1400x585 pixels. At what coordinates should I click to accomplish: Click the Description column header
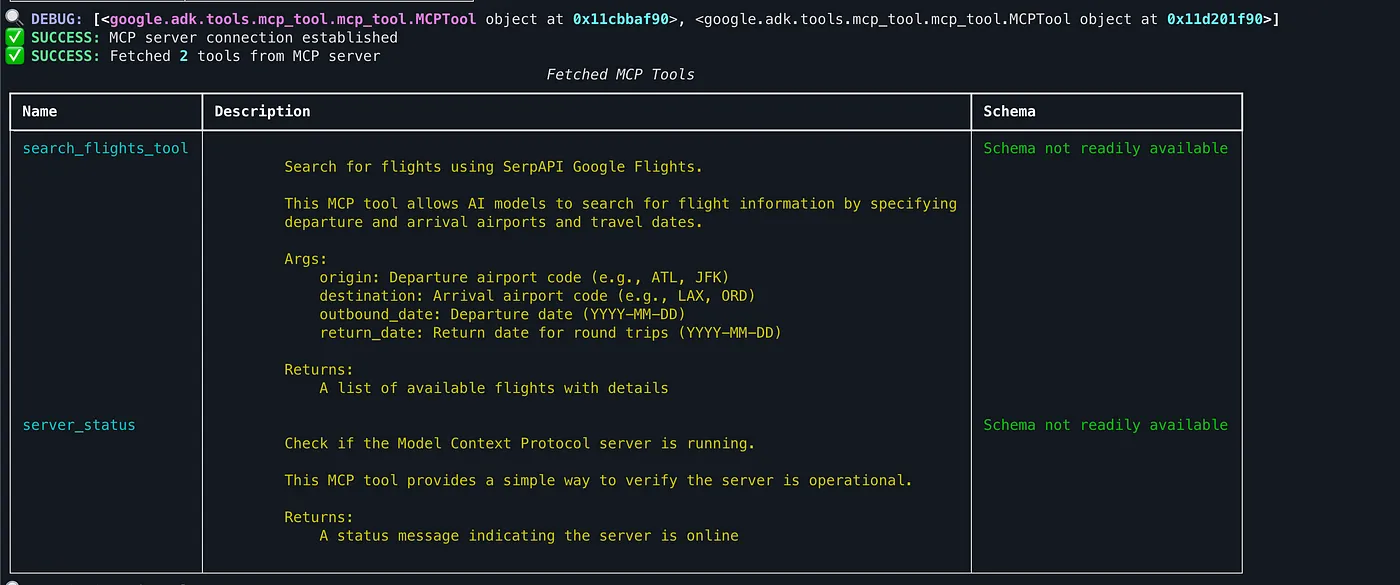262,111
